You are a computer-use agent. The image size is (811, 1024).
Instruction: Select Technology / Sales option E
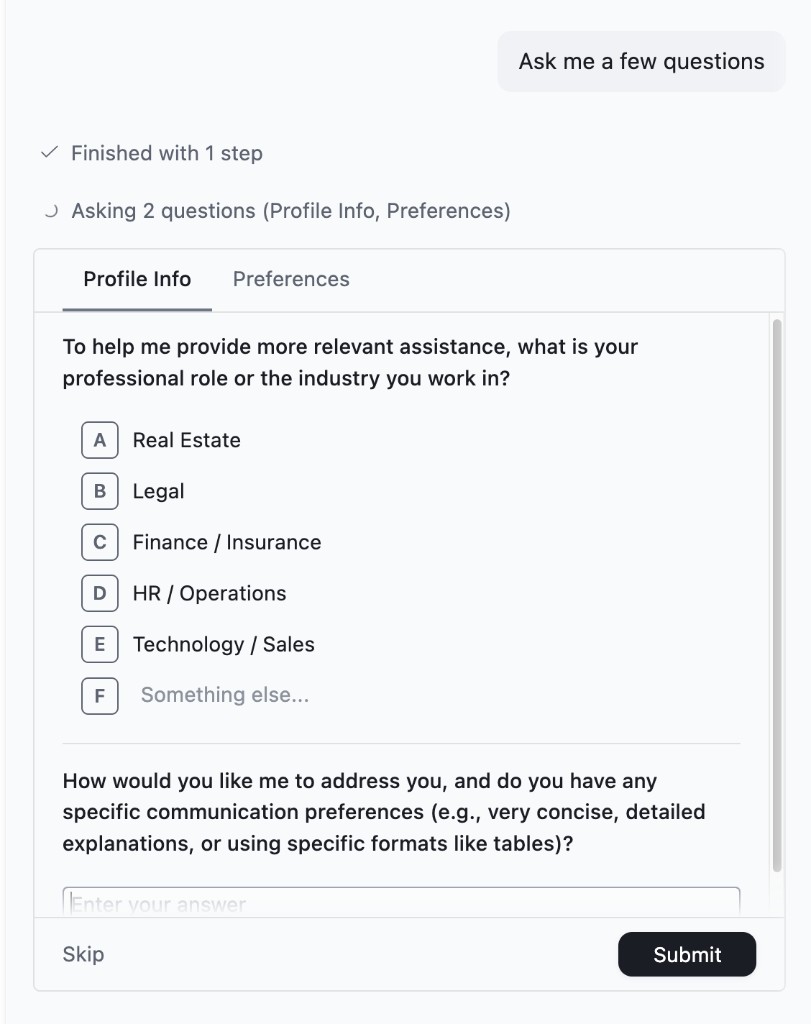tap(223, 644)
